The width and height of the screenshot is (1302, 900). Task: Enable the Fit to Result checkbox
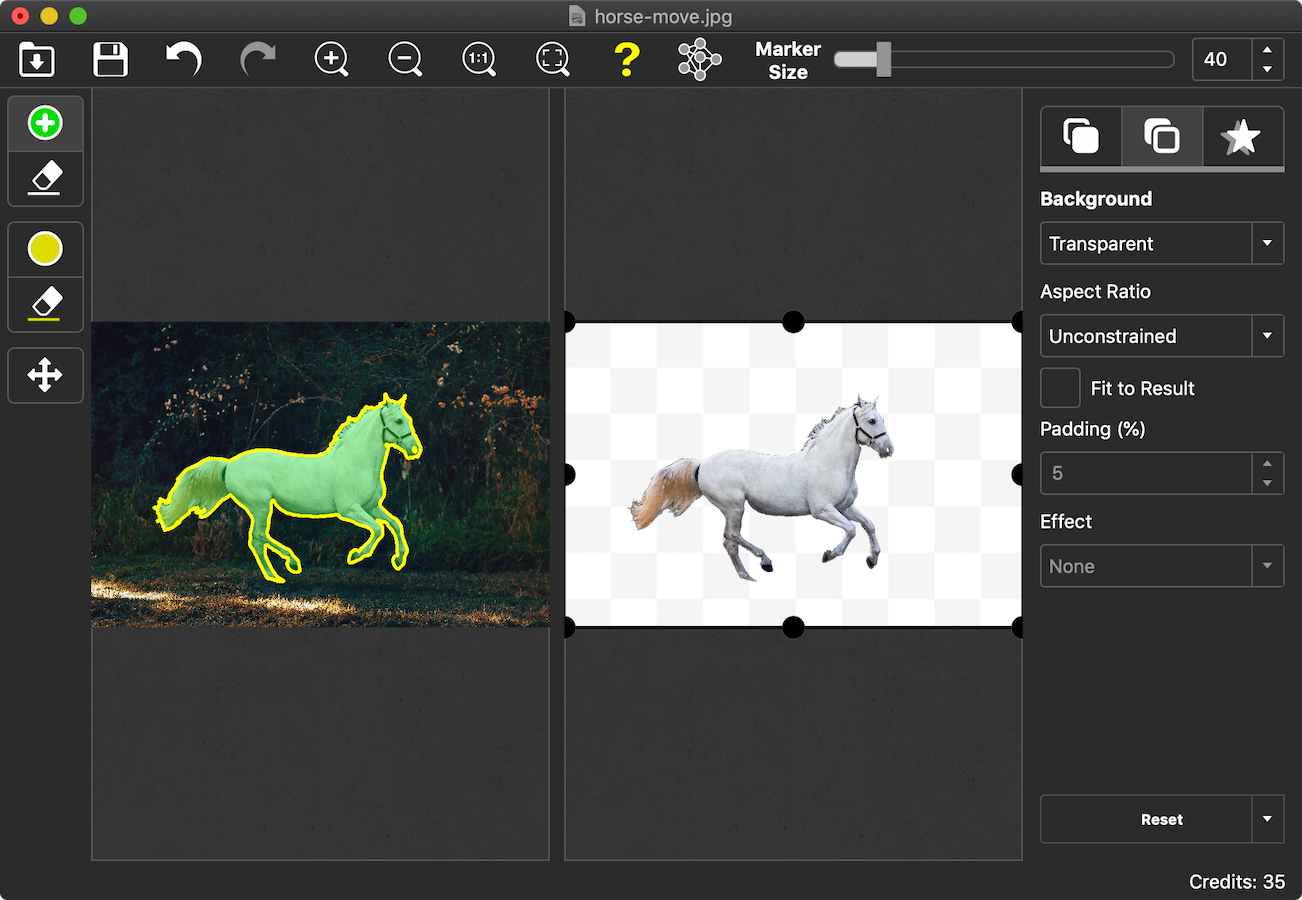pos(1060,388)
